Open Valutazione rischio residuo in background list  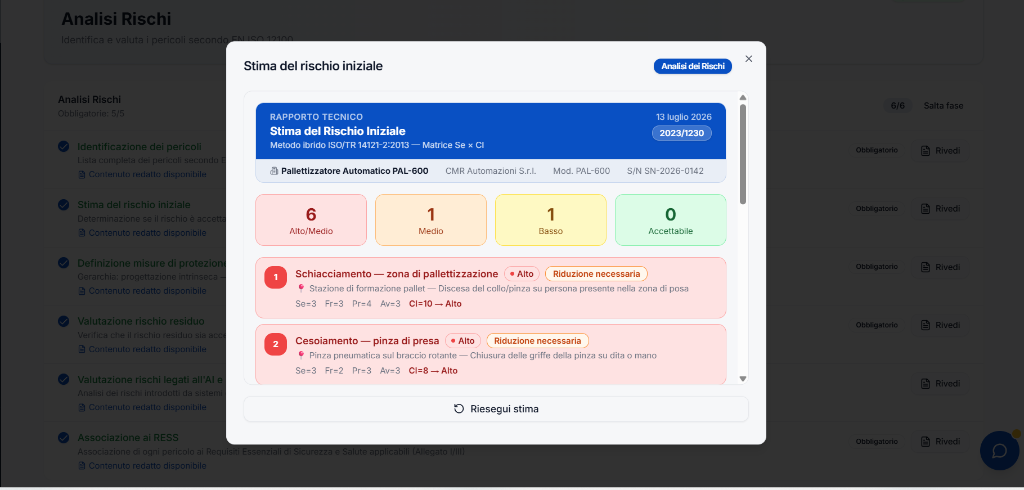click(141, 321)
